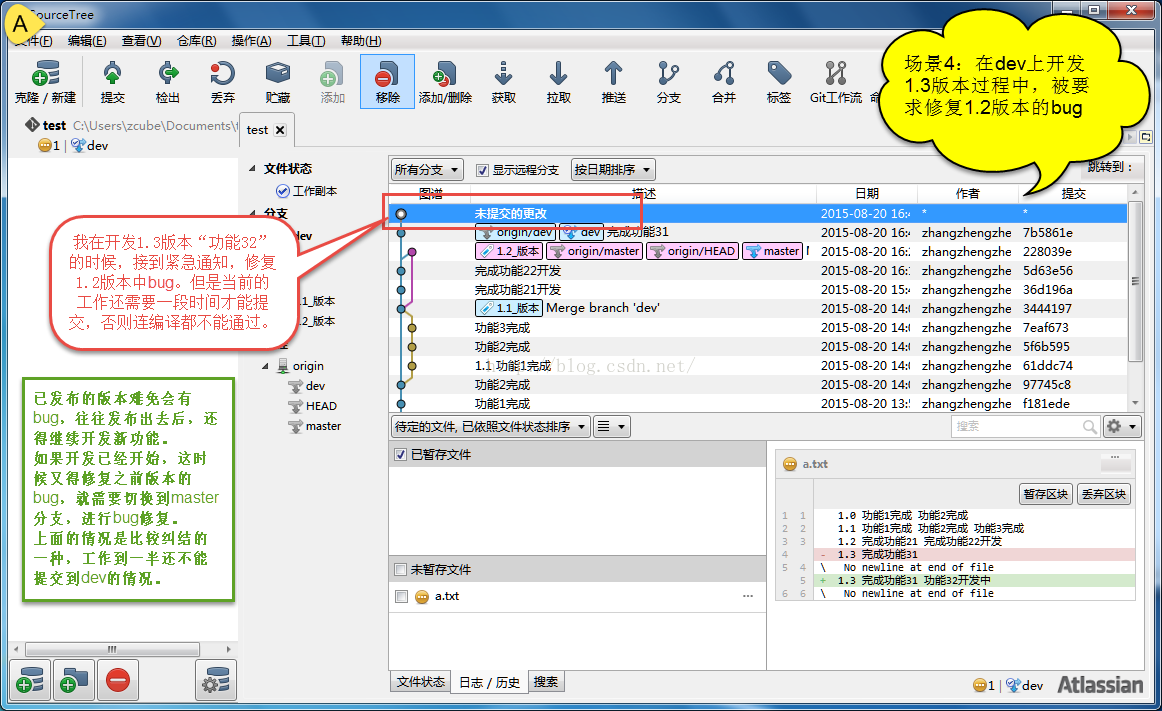Viewport: 1162px width, 711px height.
Task: Click the 暂存区块 stage hunk button
Action: pyautogui.click(x=1046, y=494)
